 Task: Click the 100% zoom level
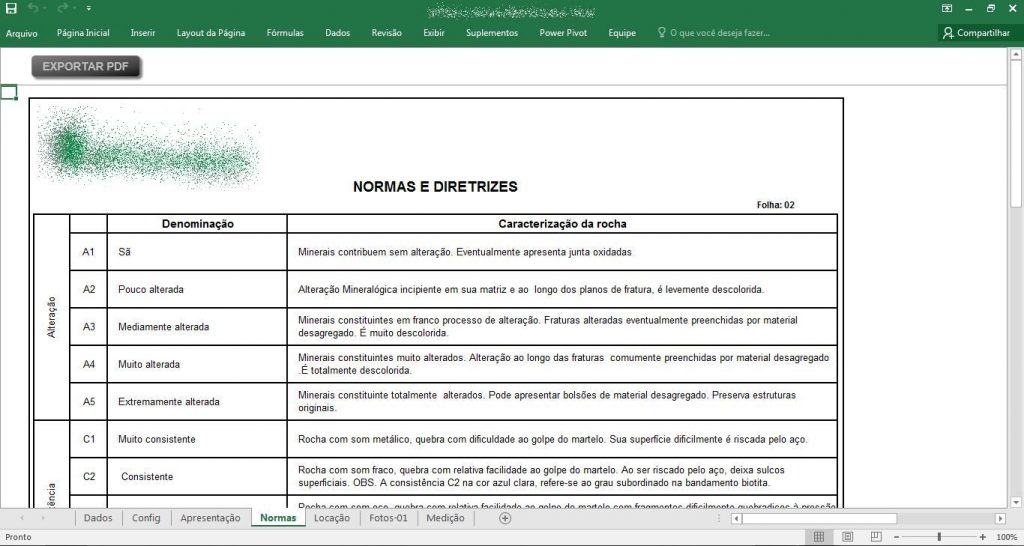coord(1006,537)
